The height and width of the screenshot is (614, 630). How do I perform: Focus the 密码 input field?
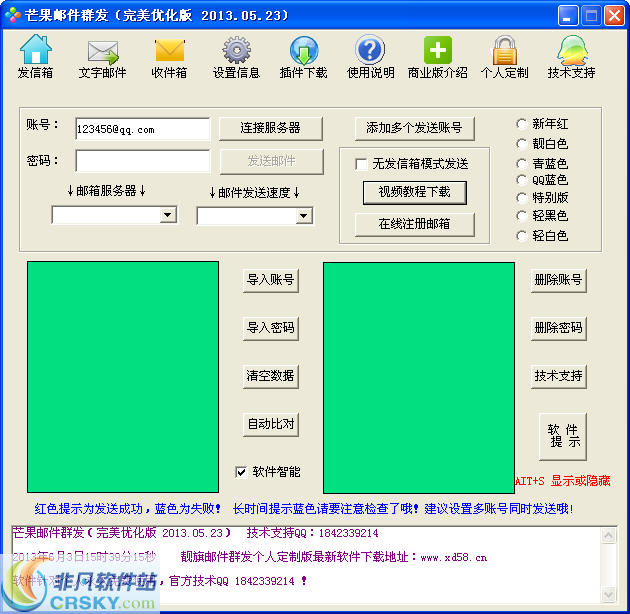(143, 161)
